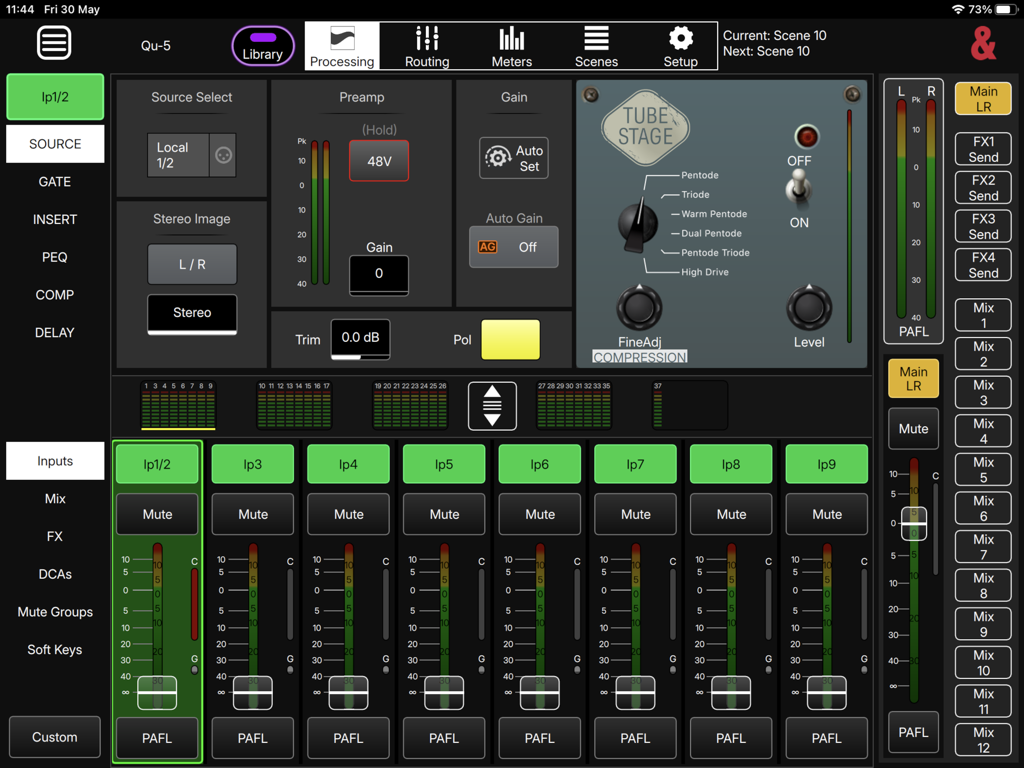The width and height of the screenshot is (1024, 768).
Task: Click the yellow Pol polarity swatch
Action: click(x=510, y=339)
